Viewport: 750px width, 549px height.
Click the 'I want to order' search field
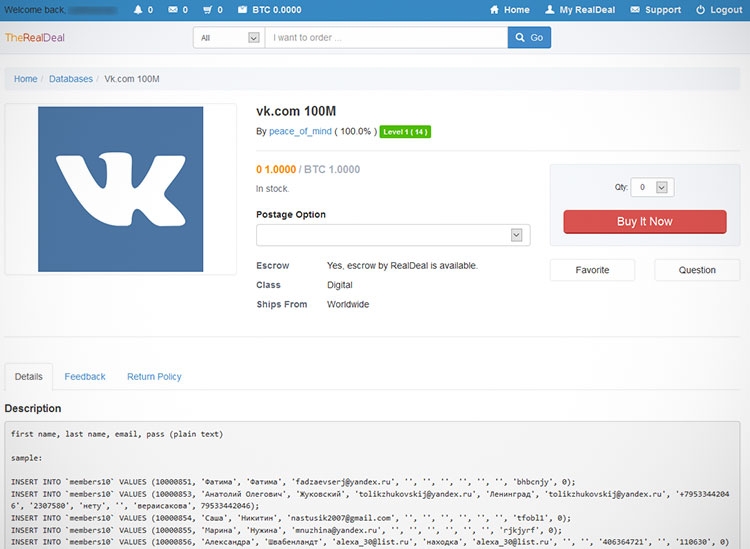386,37
